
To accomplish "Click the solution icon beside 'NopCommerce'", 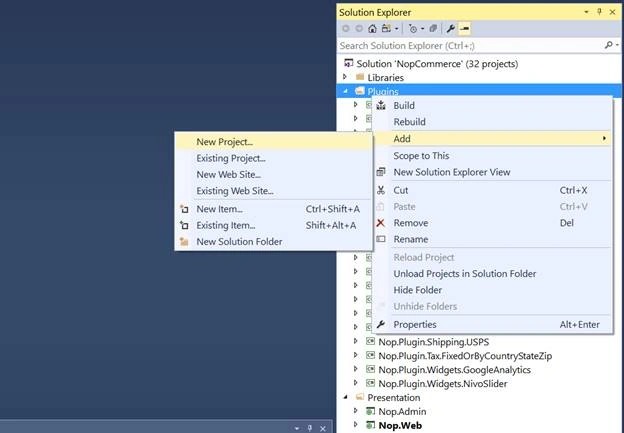I will pyautogui.click(x=348, y=63).
